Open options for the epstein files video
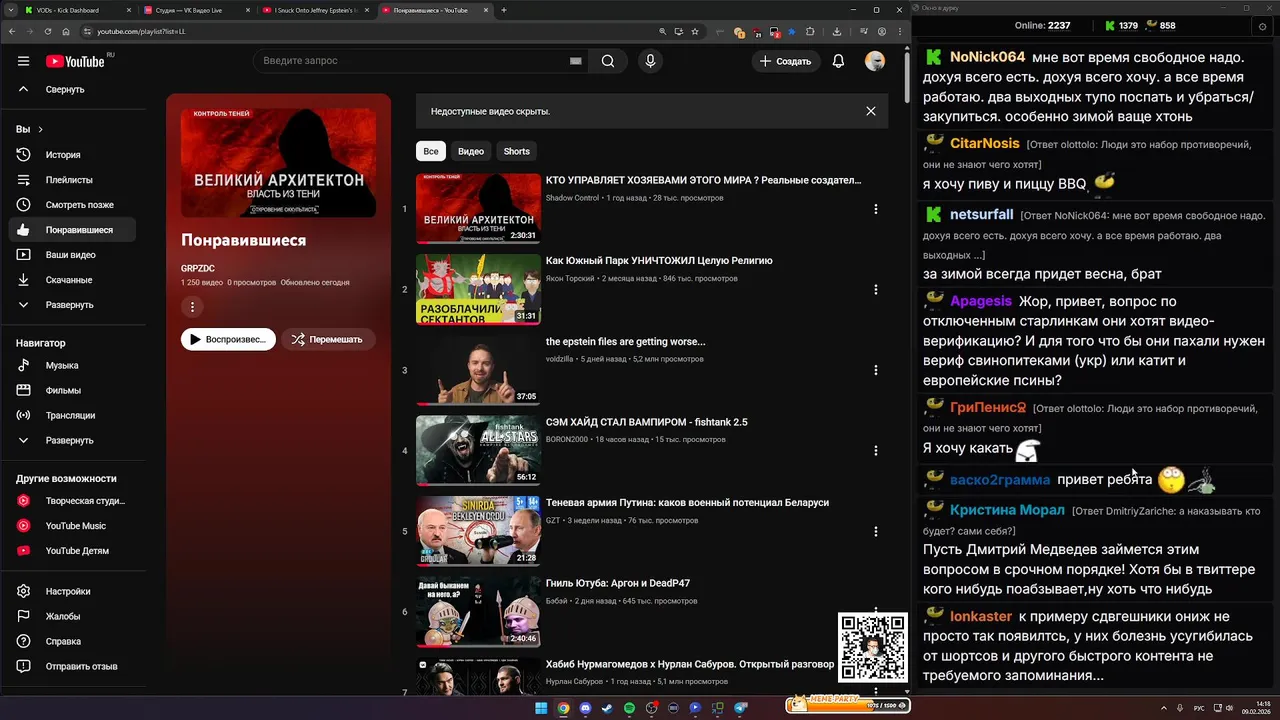This screenshot has height=720, width=1280. pyautogui.click(x=876, y=370)
